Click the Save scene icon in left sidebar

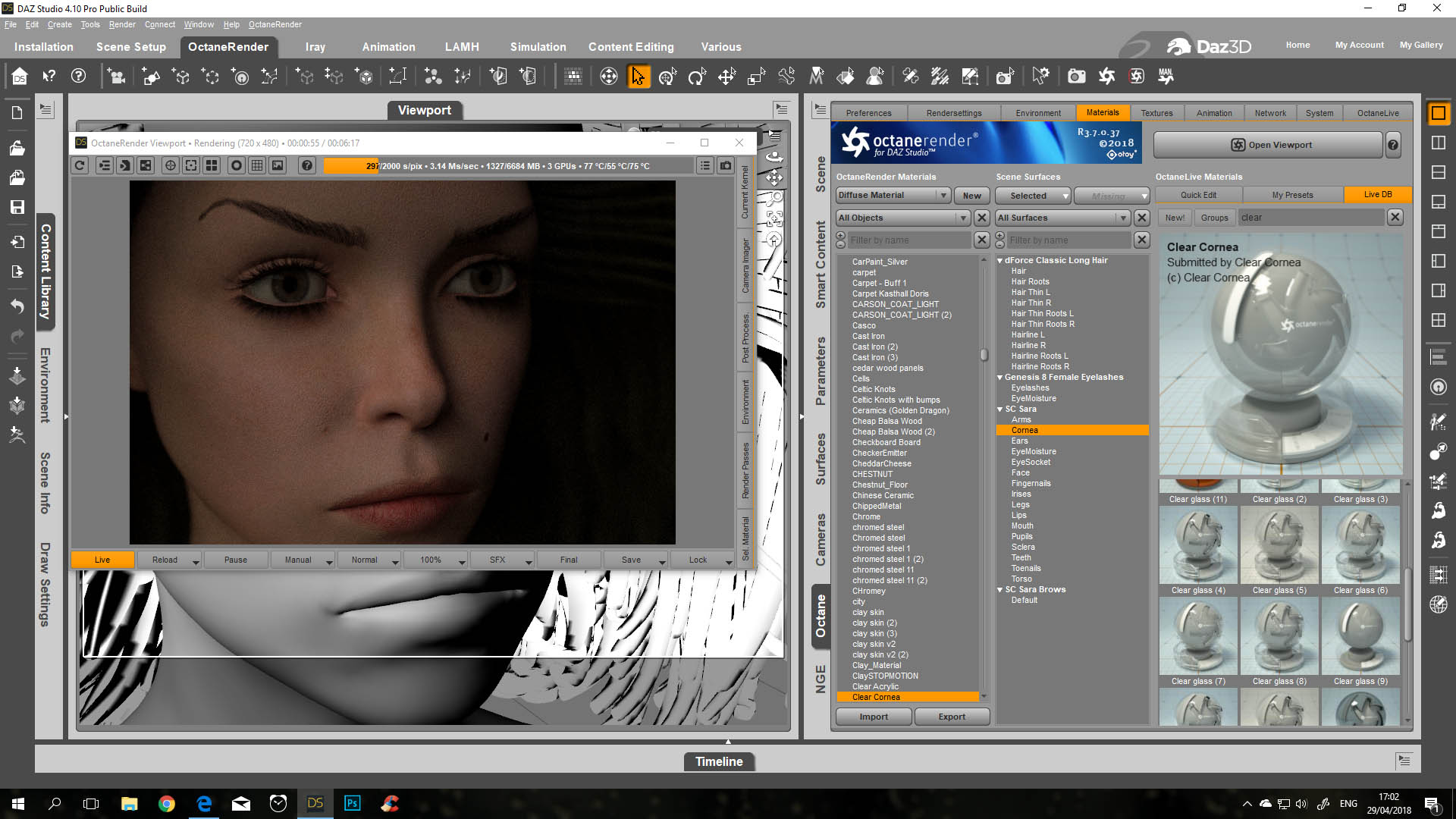(17, 207)
